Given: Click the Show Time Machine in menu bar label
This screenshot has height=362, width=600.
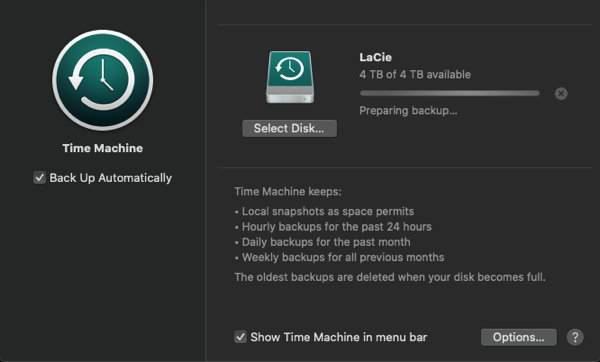Looking at the screenshot, I should [339, 337].
